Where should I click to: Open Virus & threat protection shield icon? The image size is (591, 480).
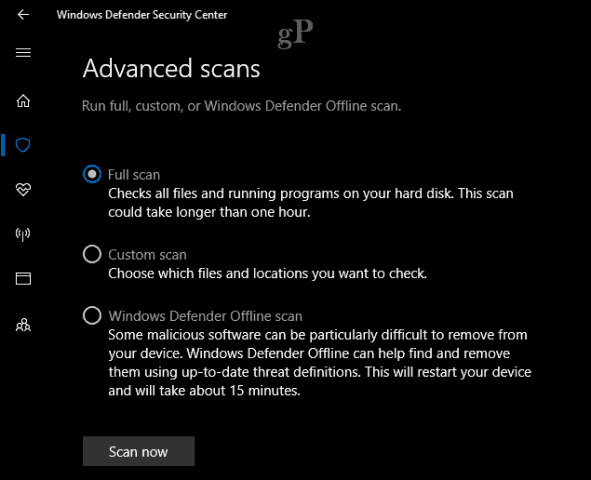[23, 145]
